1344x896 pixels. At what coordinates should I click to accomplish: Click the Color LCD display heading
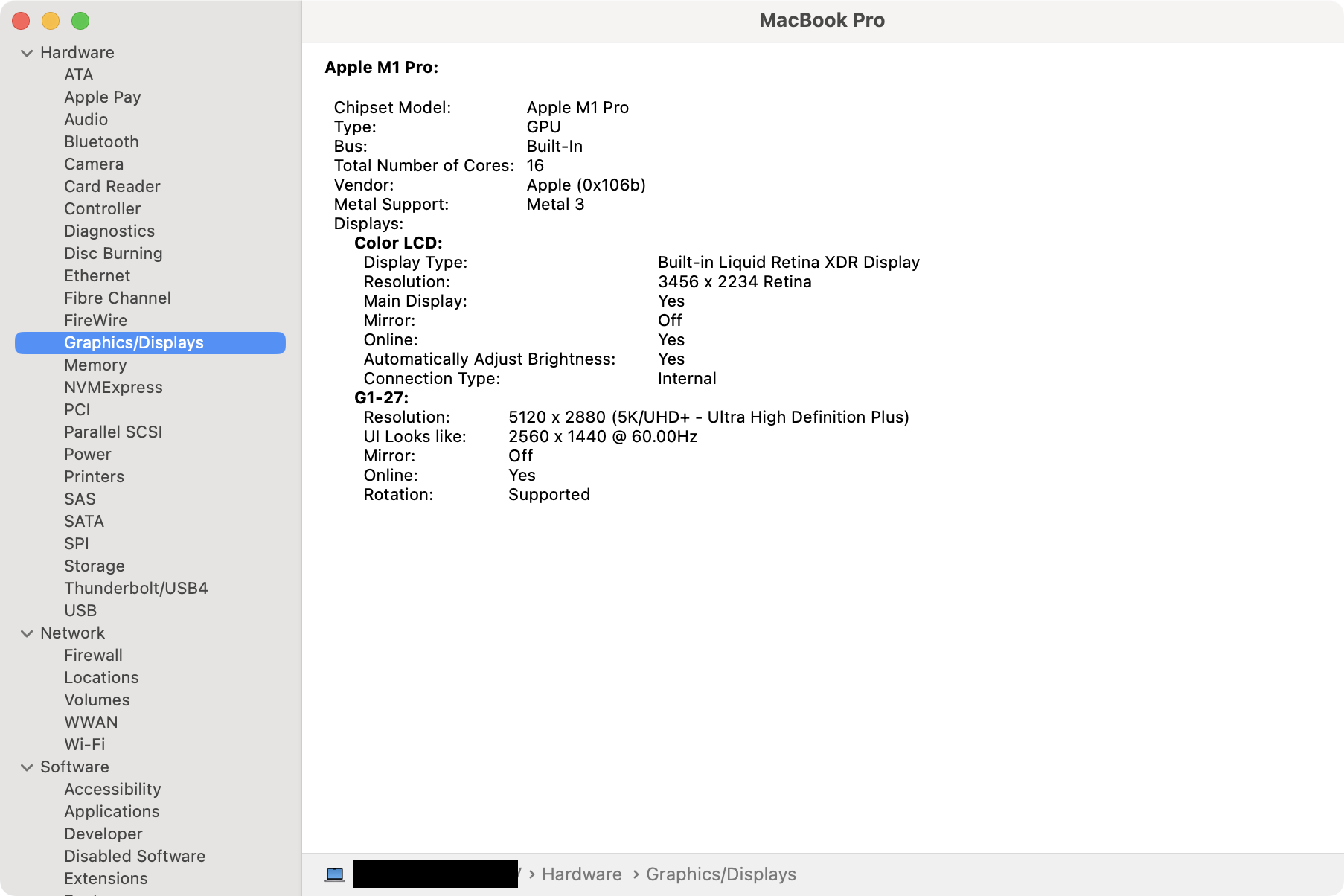[398, 243]
